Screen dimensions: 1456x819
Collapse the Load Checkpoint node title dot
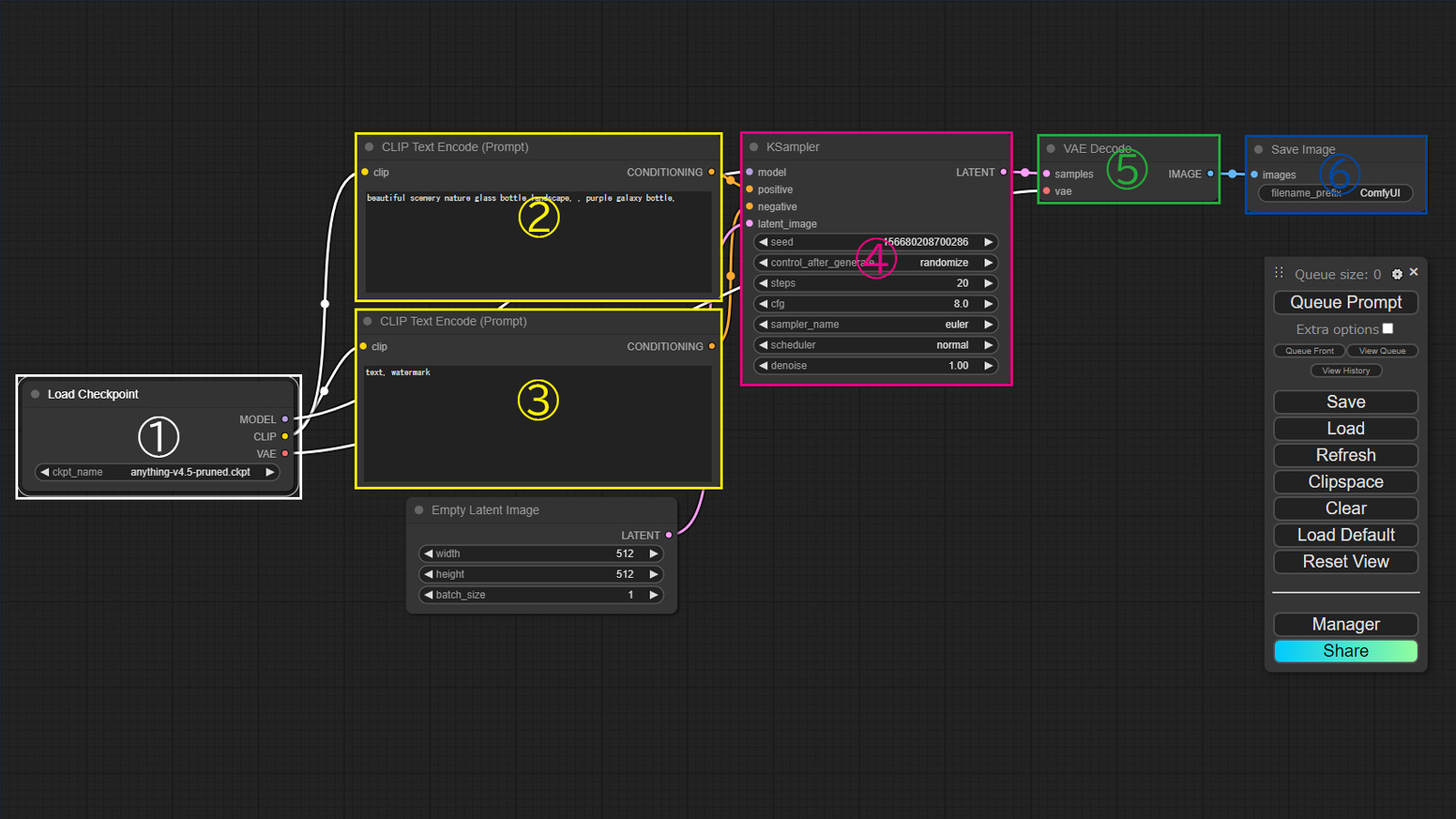(x=35, y=394)
